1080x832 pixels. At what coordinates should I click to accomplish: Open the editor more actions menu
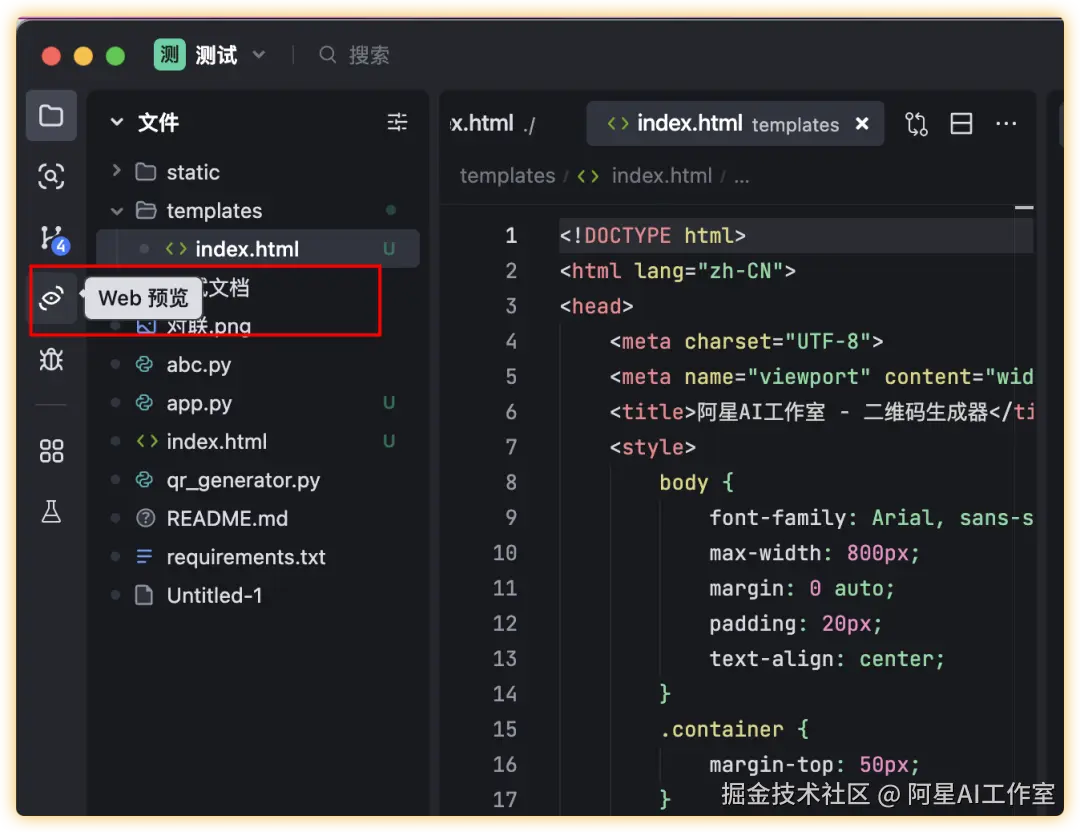1007,124
